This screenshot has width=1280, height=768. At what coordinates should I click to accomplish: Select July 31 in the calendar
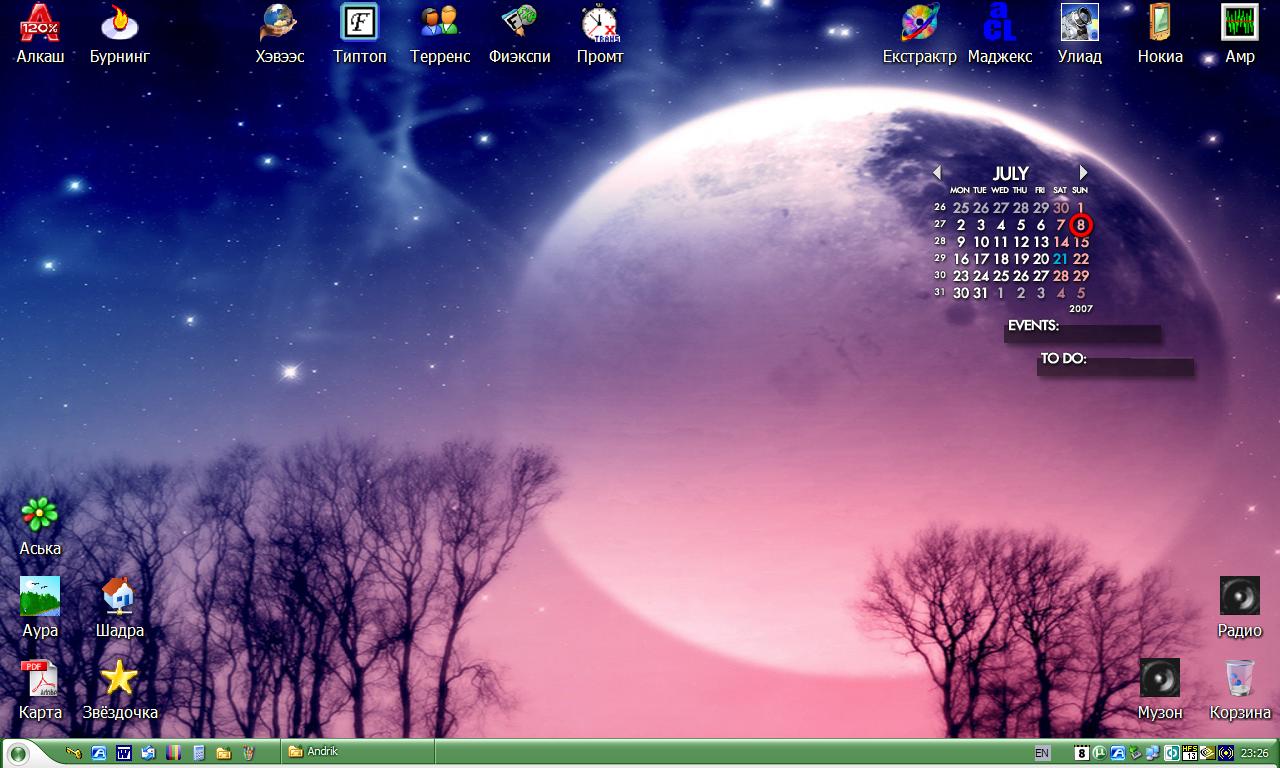[981, 293]
